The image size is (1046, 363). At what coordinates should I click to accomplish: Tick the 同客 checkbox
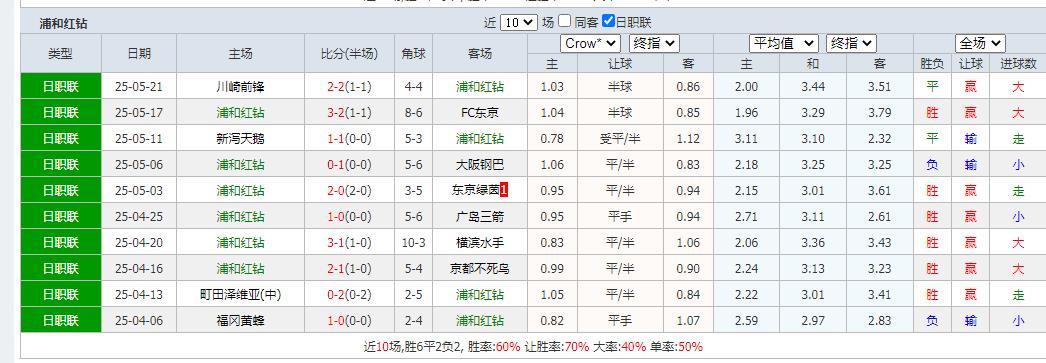[x=564, y=21]
